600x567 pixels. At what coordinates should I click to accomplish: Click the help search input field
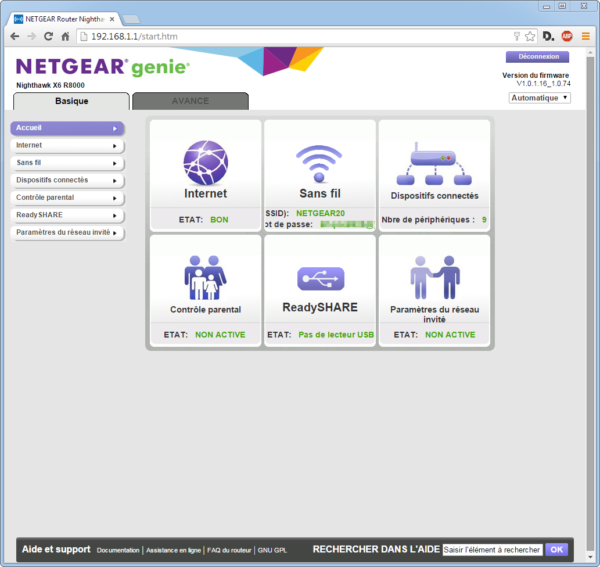click(492, 550)
